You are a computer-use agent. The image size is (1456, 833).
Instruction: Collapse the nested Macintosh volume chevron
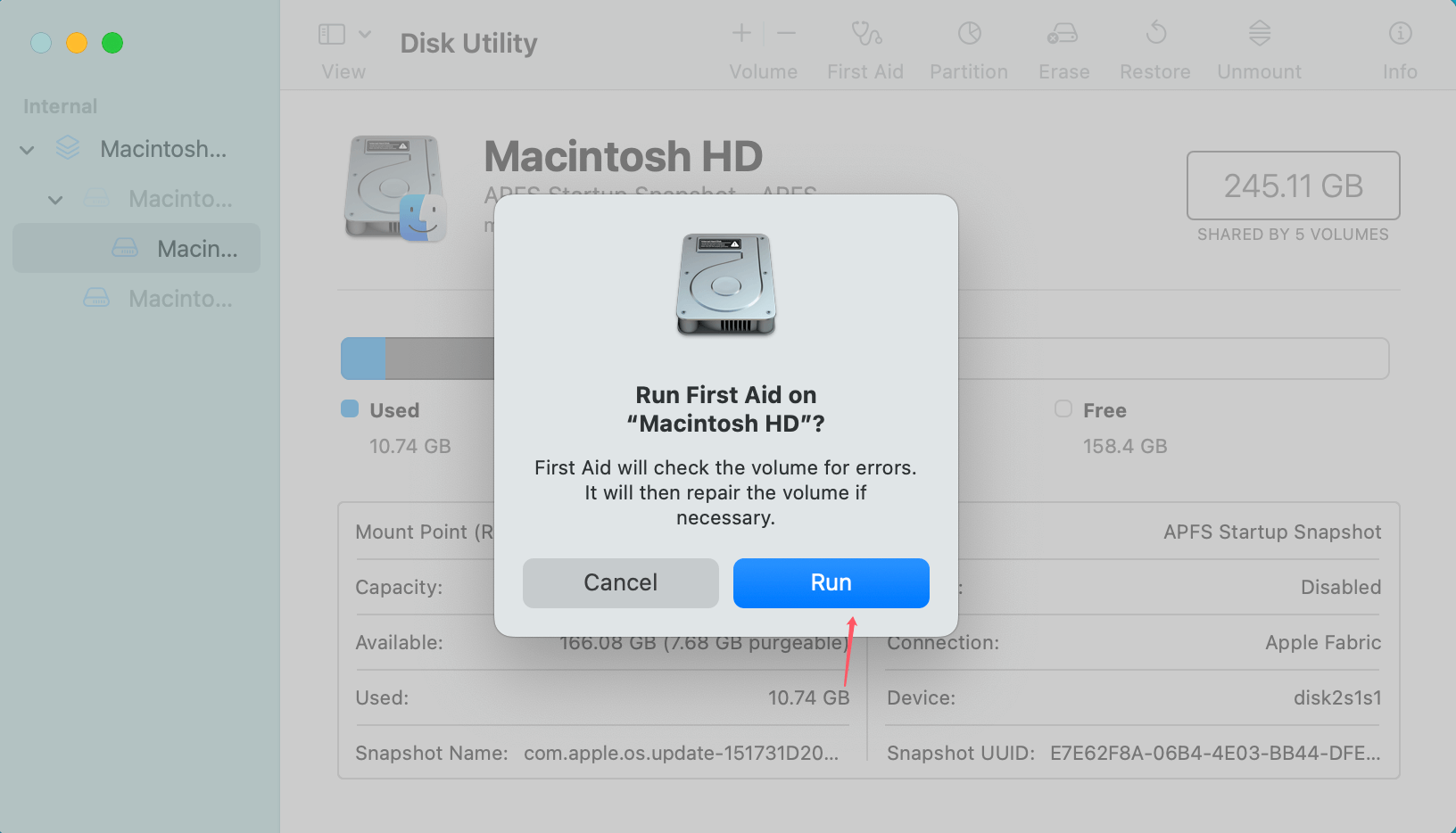[55, 199]
